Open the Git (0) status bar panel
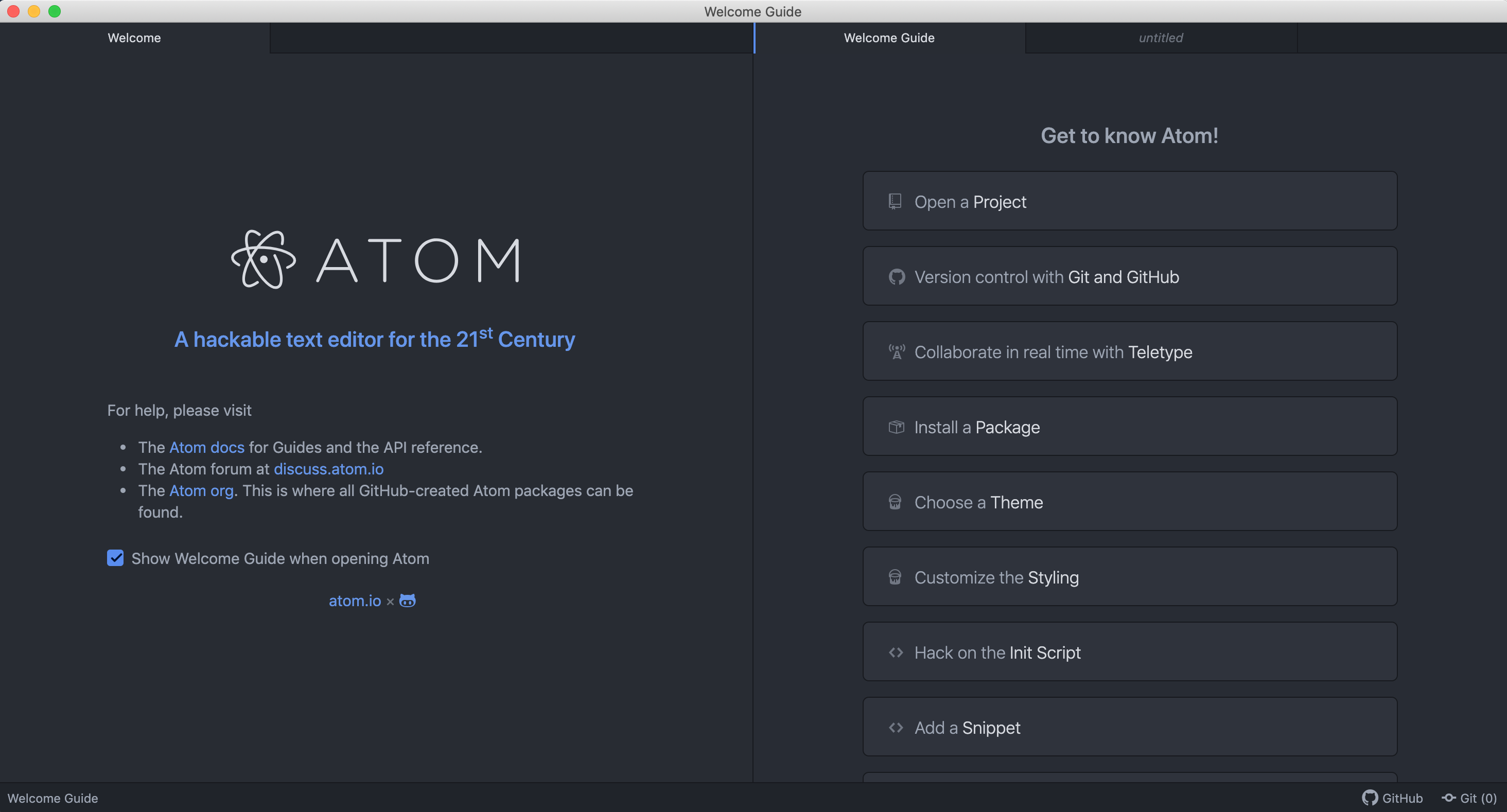 point(1469,798)
